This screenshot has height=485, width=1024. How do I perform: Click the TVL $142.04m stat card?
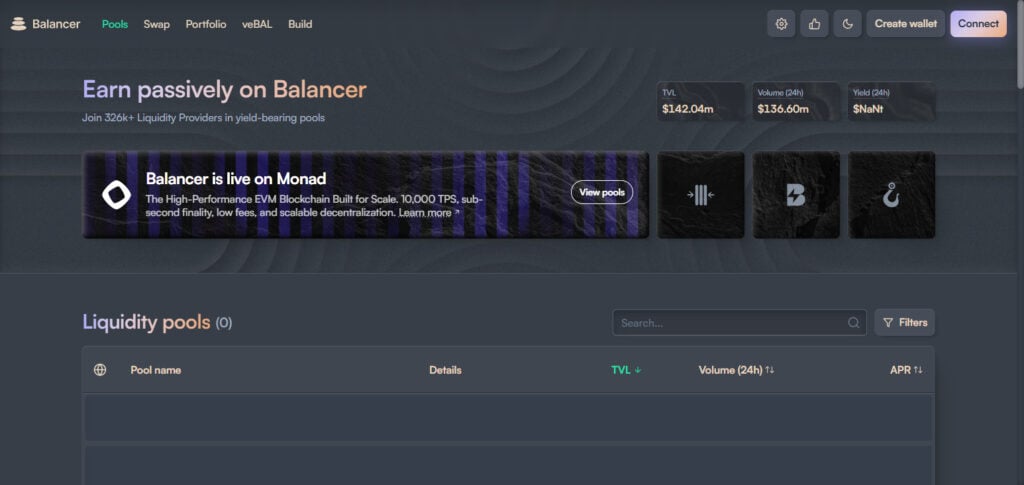click(x=701, y=101)
